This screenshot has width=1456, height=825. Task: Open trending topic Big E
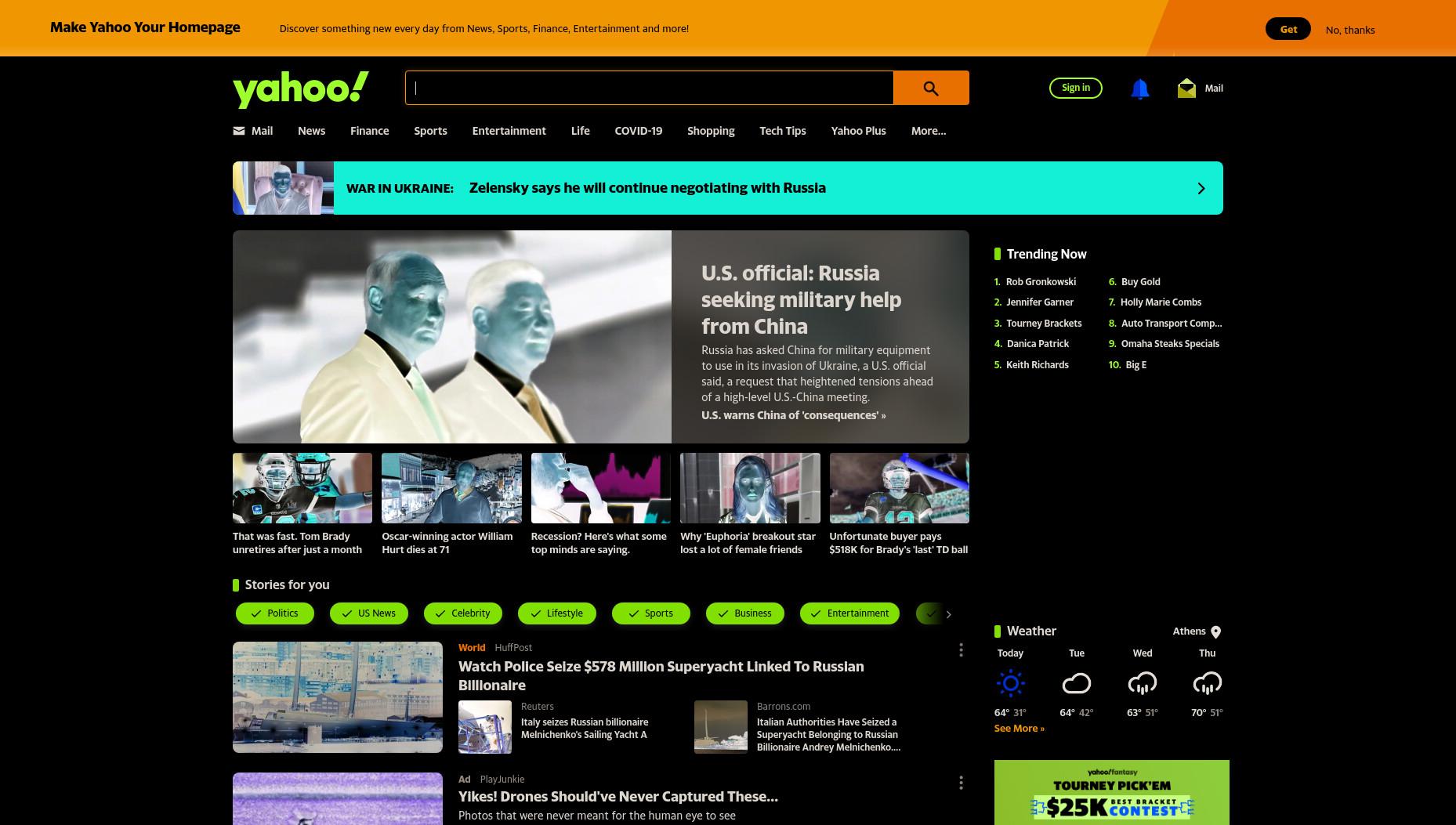pos(1136,365)
